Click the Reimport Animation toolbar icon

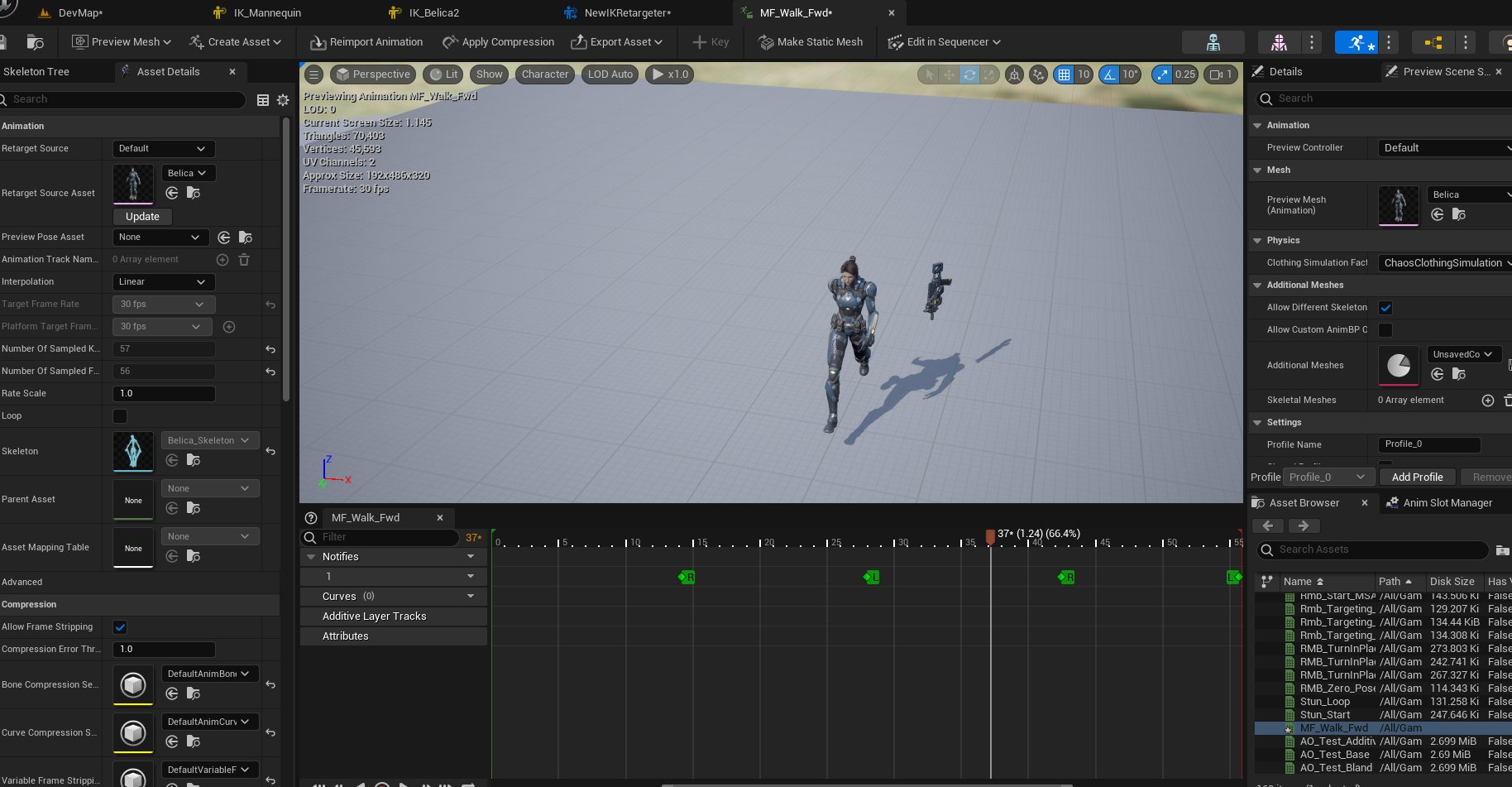318,42
